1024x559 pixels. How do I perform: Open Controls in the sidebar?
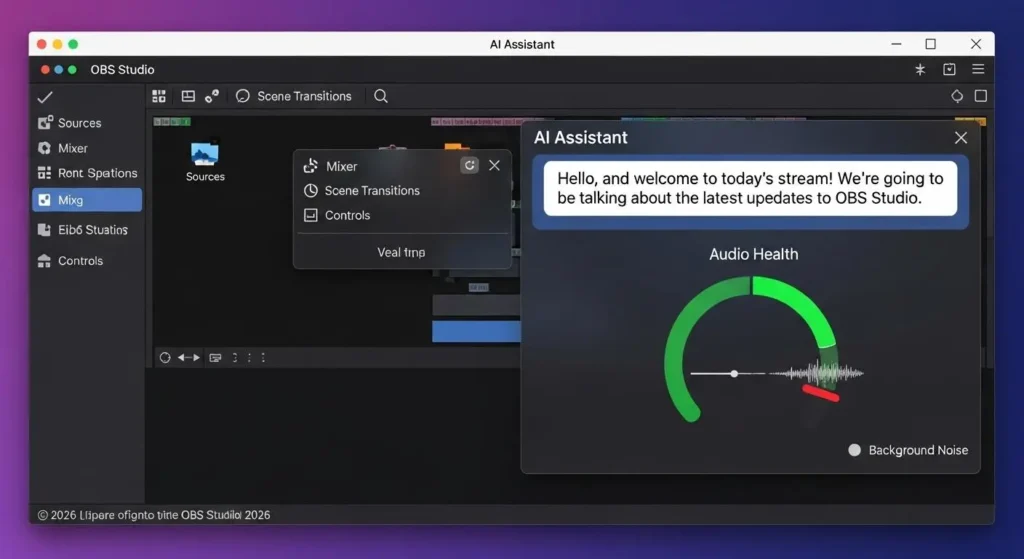pyautogui.click(x=71, y=261)
